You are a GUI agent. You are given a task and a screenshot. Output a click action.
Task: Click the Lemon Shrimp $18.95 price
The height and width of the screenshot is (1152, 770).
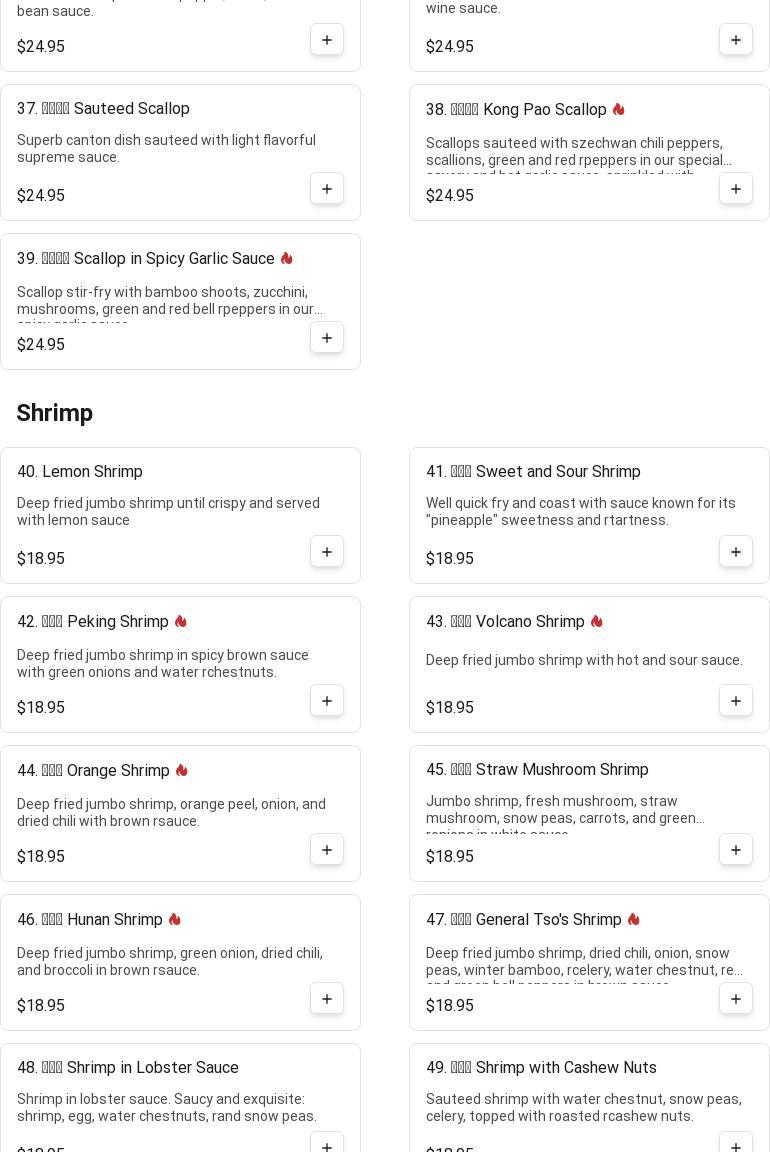tap(41, 558)
